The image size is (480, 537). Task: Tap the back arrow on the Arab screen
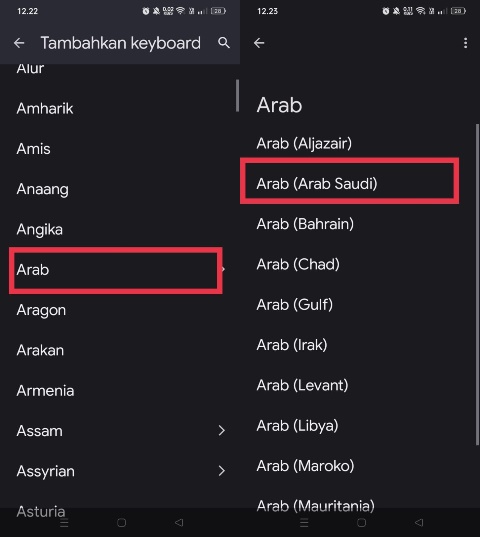259,43
